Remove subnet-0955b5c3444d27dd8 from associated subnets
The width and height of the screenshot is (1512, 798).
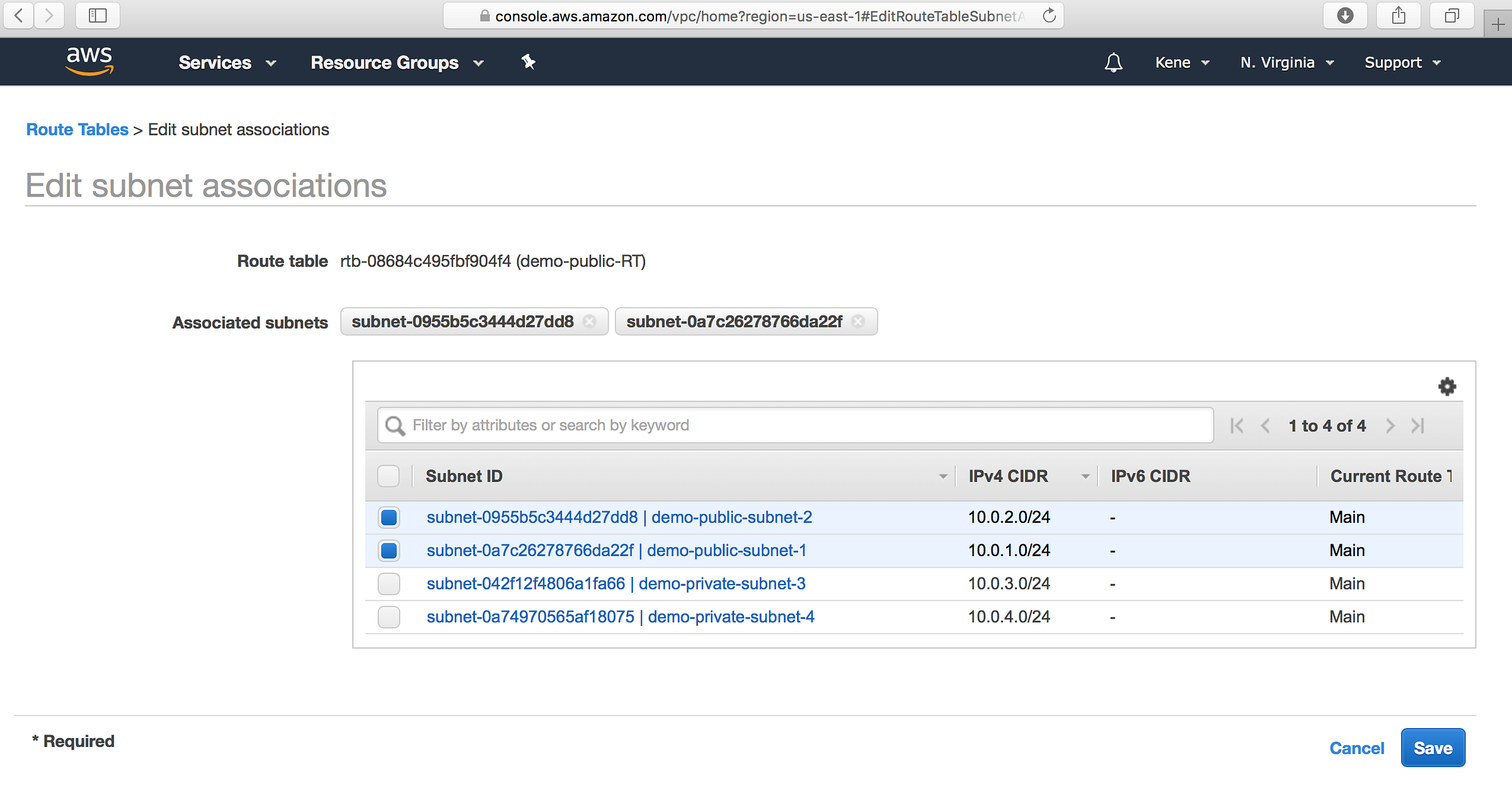(x=590, y=322)
